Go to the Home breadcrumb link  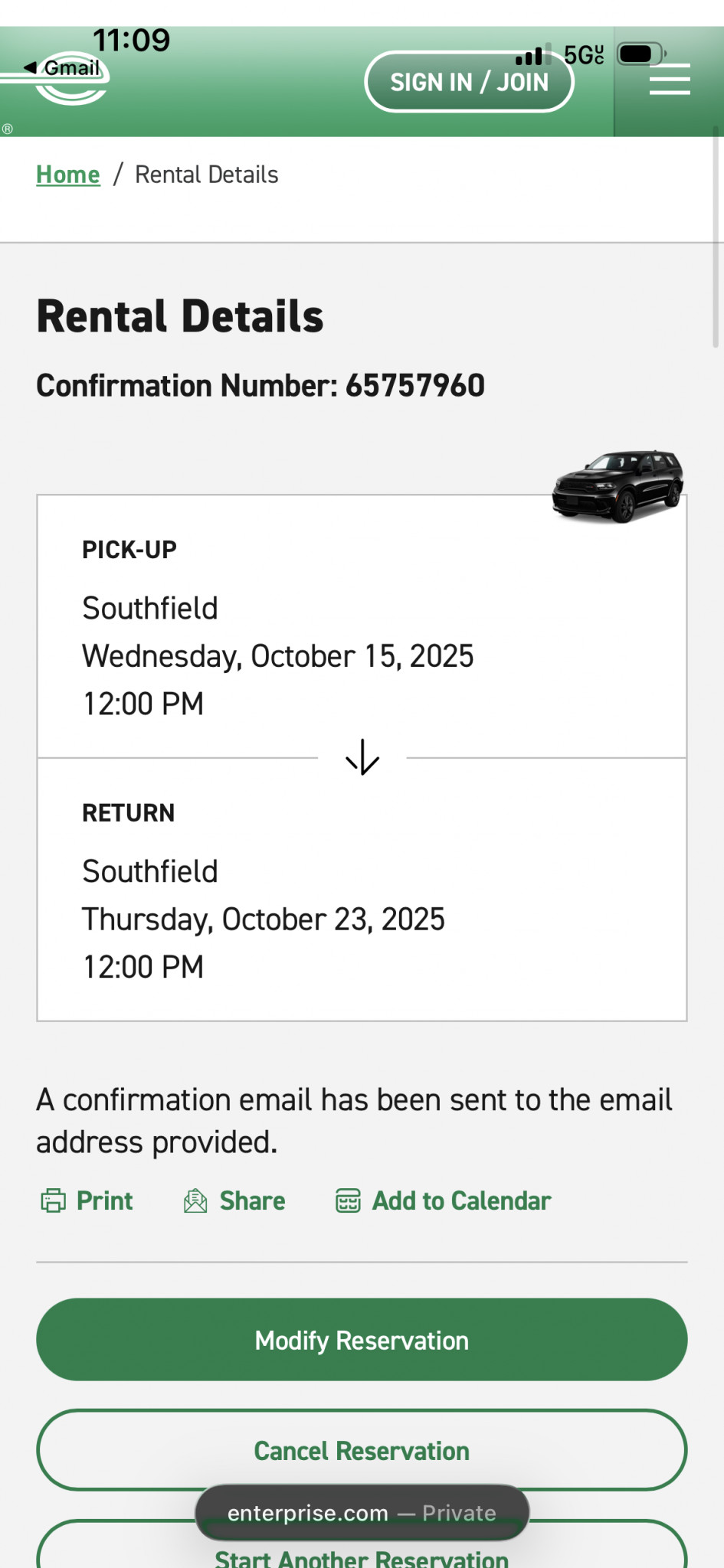68,175
